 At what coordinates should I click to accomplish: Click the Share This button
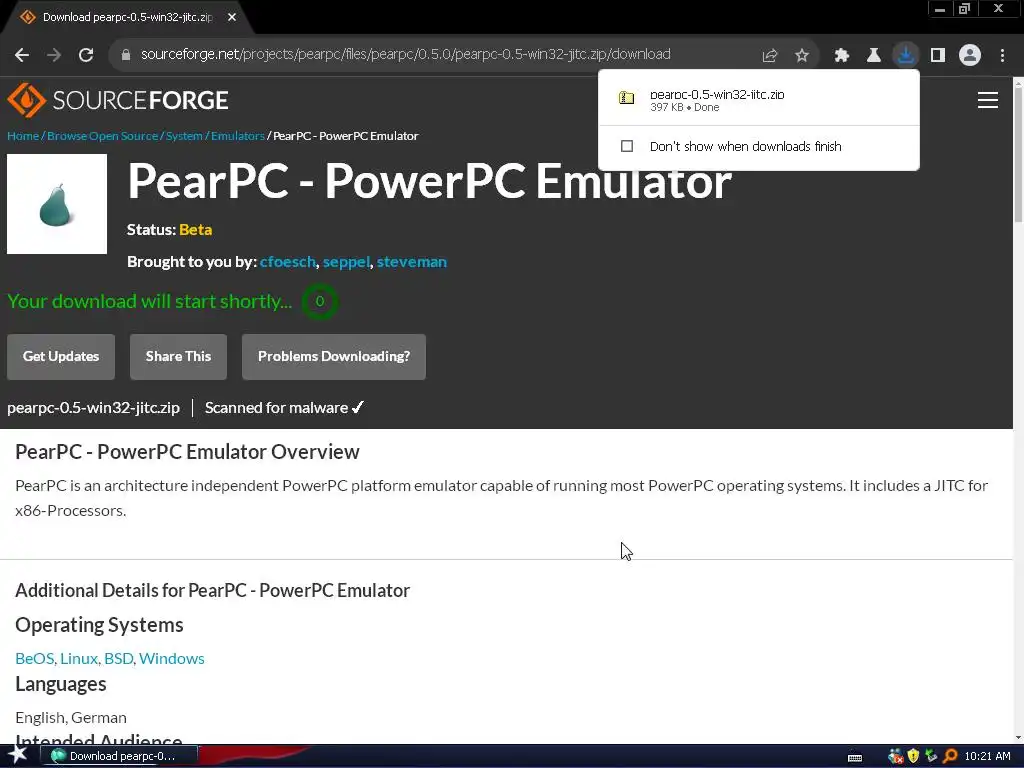pos(178,357)
